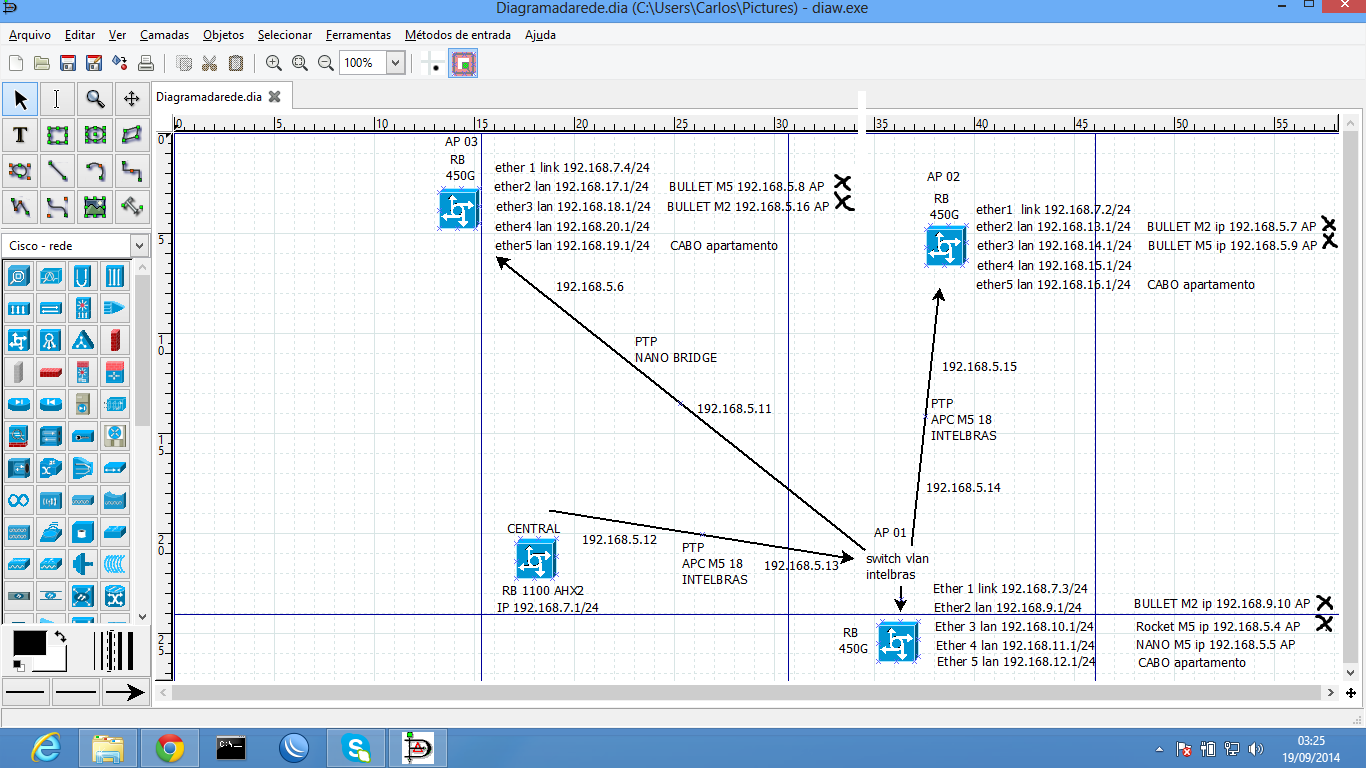Select the Bezier line tool
Screen dimensions: 1366x768
[x=57, y=207]
